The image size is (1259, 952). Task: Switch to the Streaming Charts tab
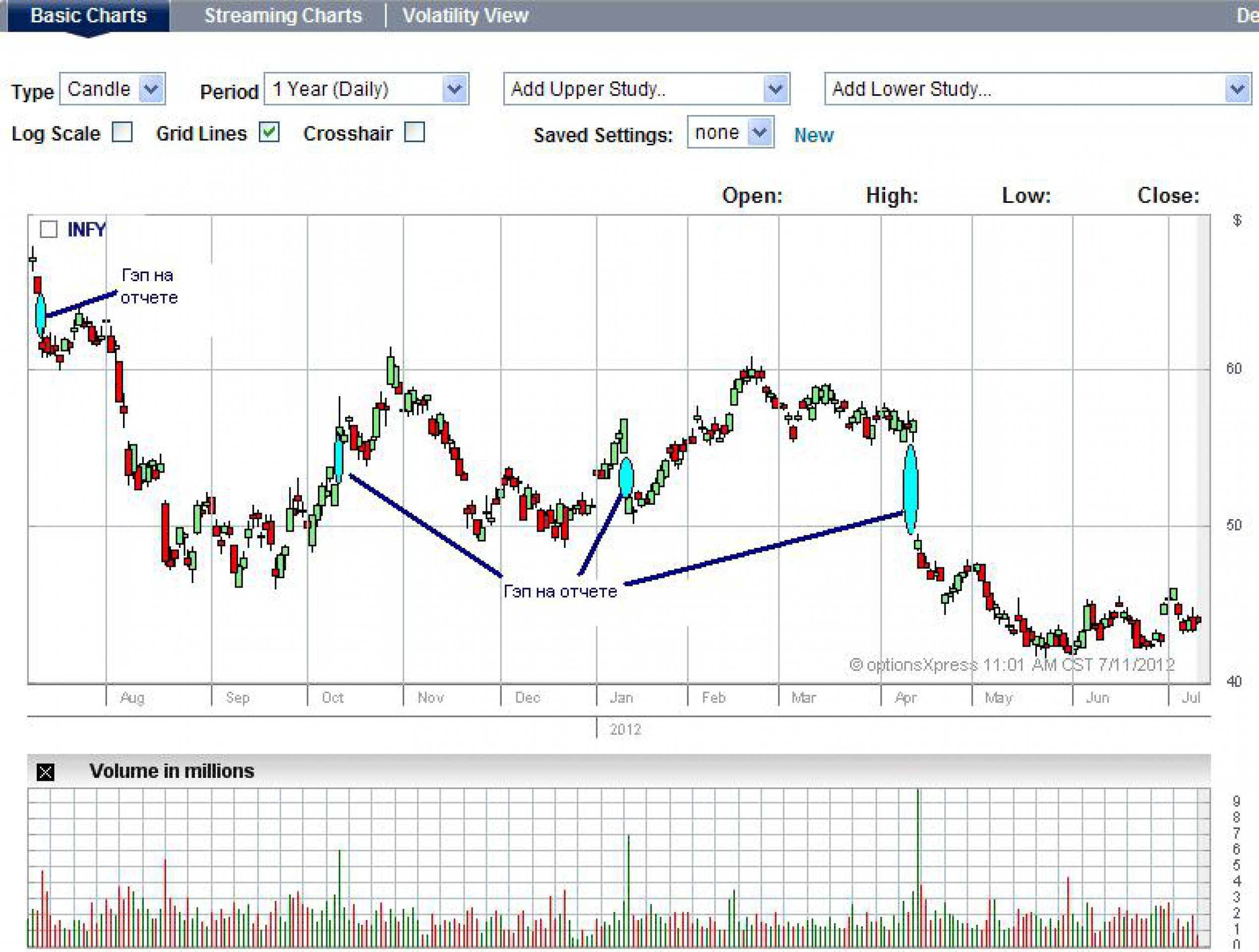(283, 15)
